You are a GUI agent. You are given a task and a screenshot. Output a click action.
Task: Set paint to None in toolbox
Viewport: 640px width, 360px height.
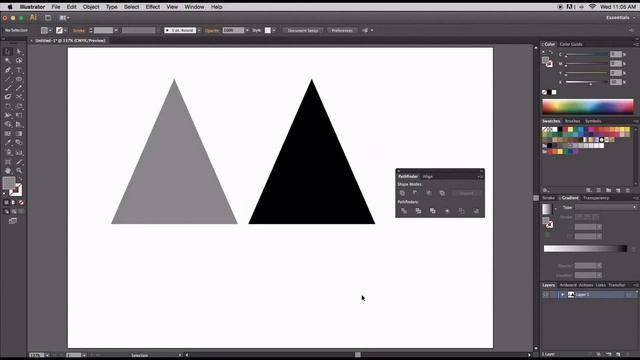(21, 202)
